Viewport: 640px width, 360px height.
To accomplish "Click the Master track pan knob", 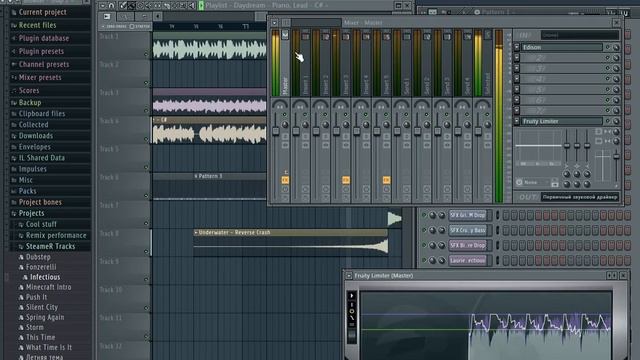I will pos(280,105).
